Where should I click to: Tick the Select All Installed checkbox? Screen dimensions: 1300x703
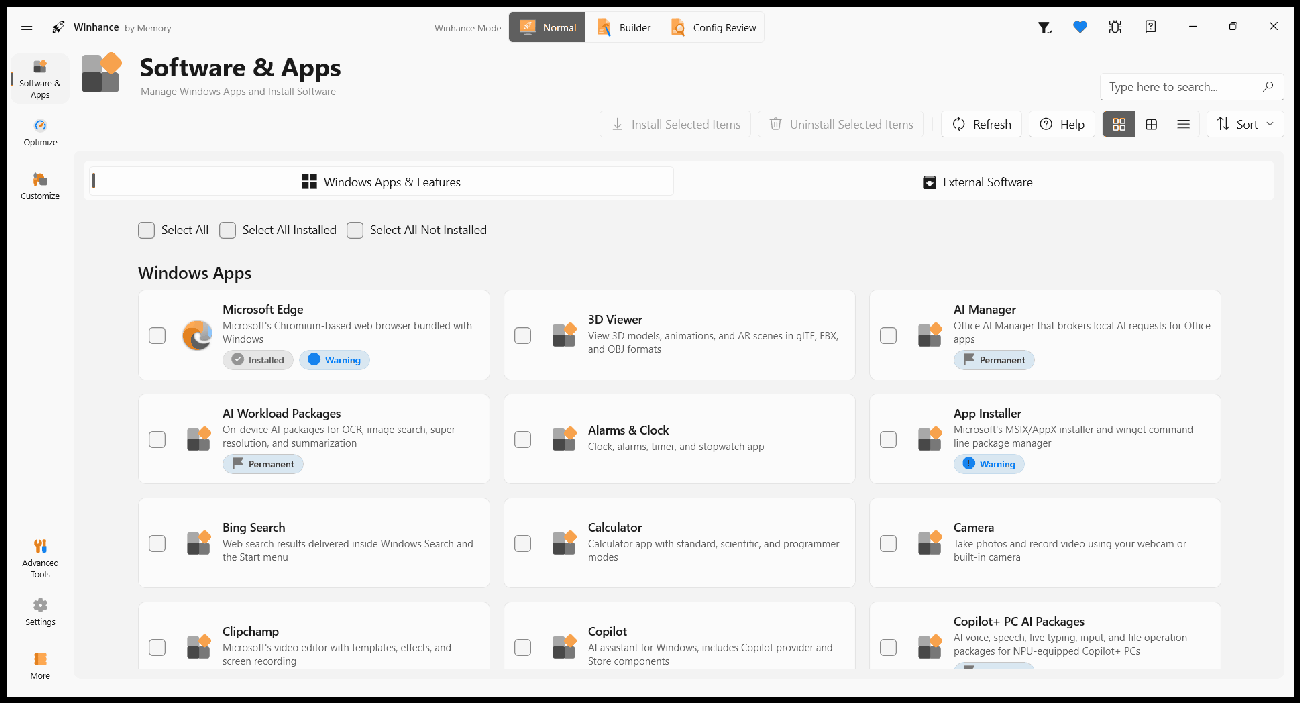pyautogui.click(x=228, y=230)
